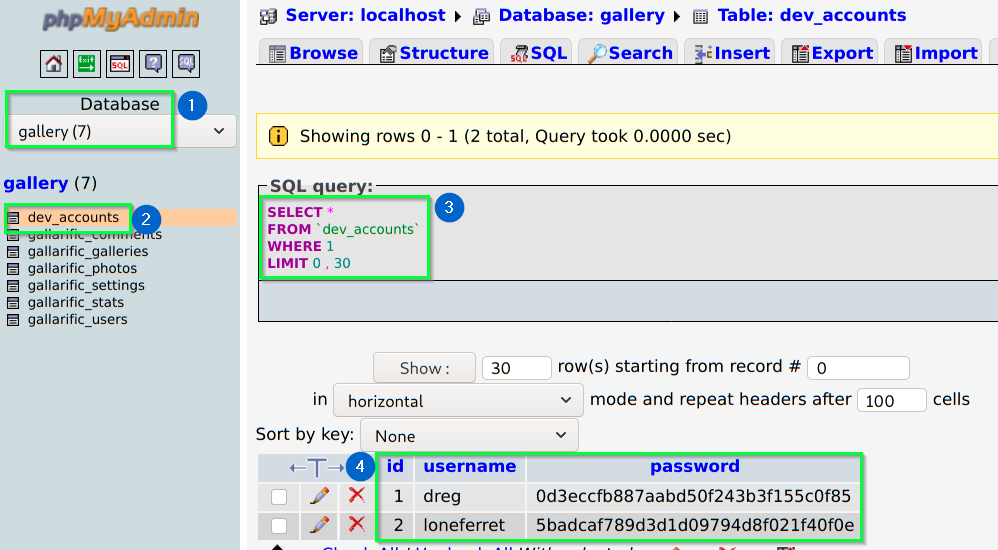
Task: Click table icon beside gallarific_galleries
Action: (x=13, y=251)
